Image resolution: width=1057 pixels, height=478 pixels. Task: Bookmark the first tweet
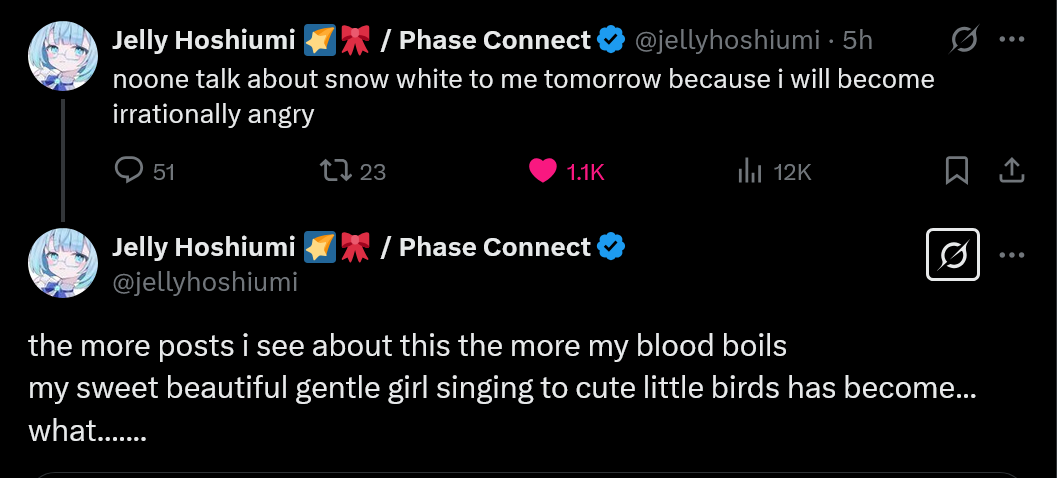[x=957, y=172]
